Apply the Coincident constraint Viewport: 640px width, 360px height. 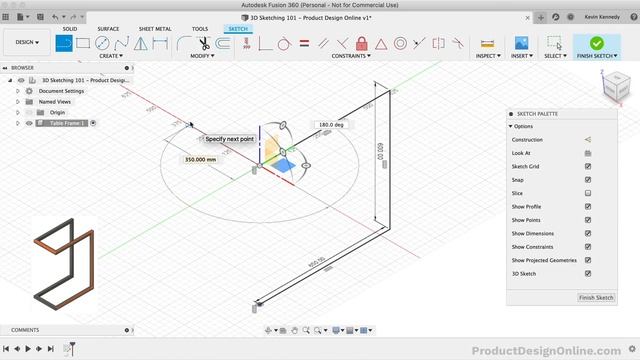tap(265, 43)
